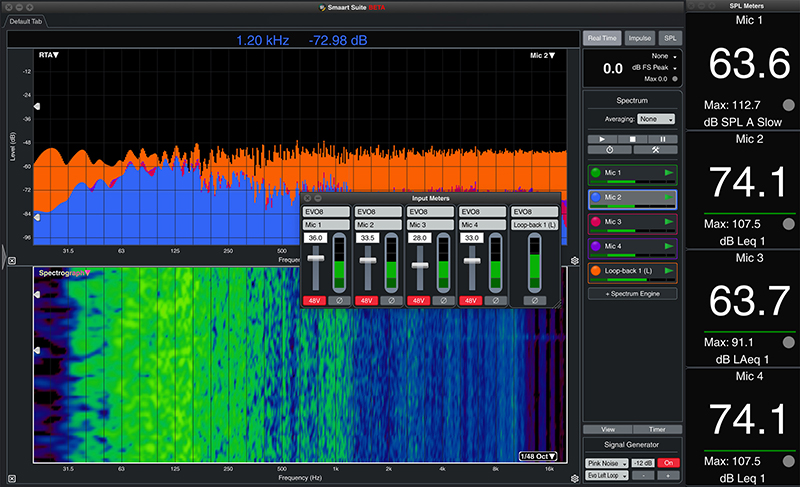Expand the 1/48 Oct resolution menu
Image resolution: width=800 pixels, height=487 pixels.
coord(538,456)
